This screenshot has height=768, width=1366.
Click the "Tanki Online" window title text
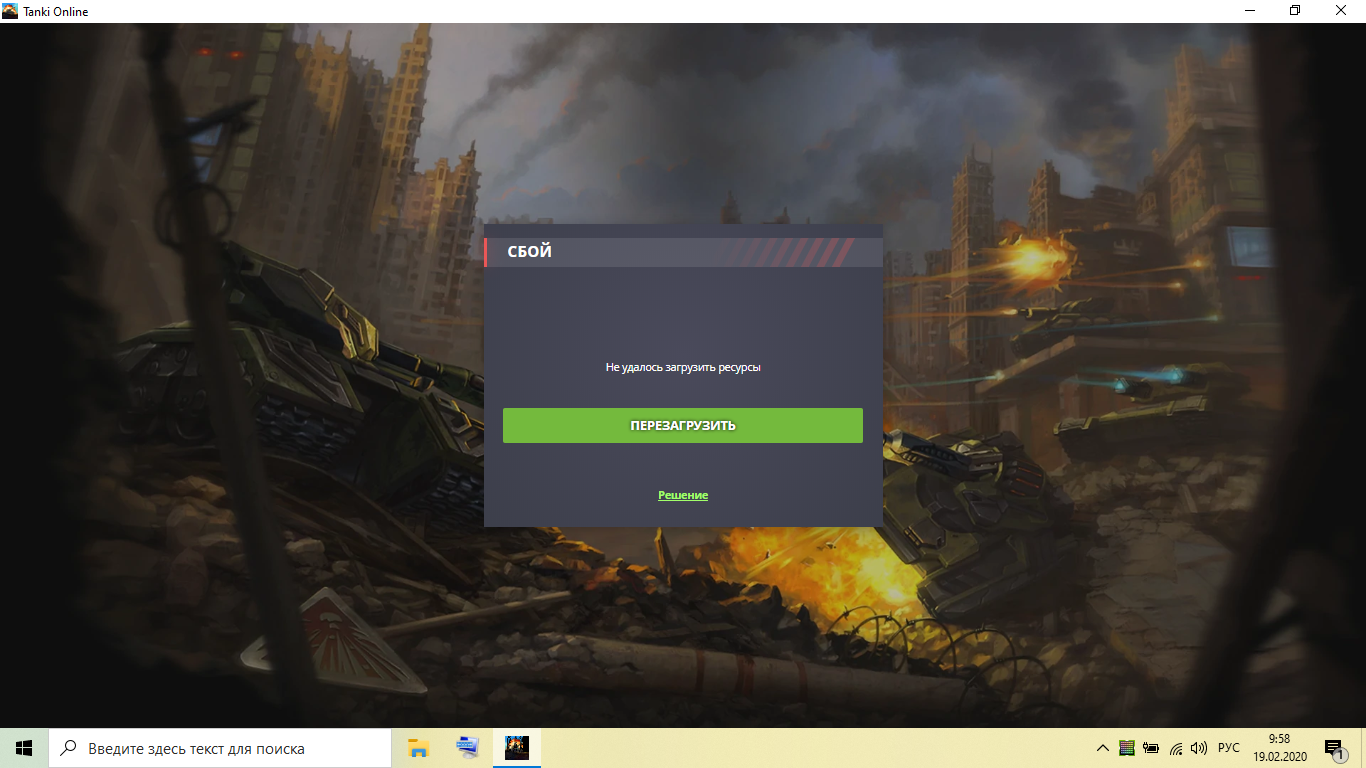point(56,12)
